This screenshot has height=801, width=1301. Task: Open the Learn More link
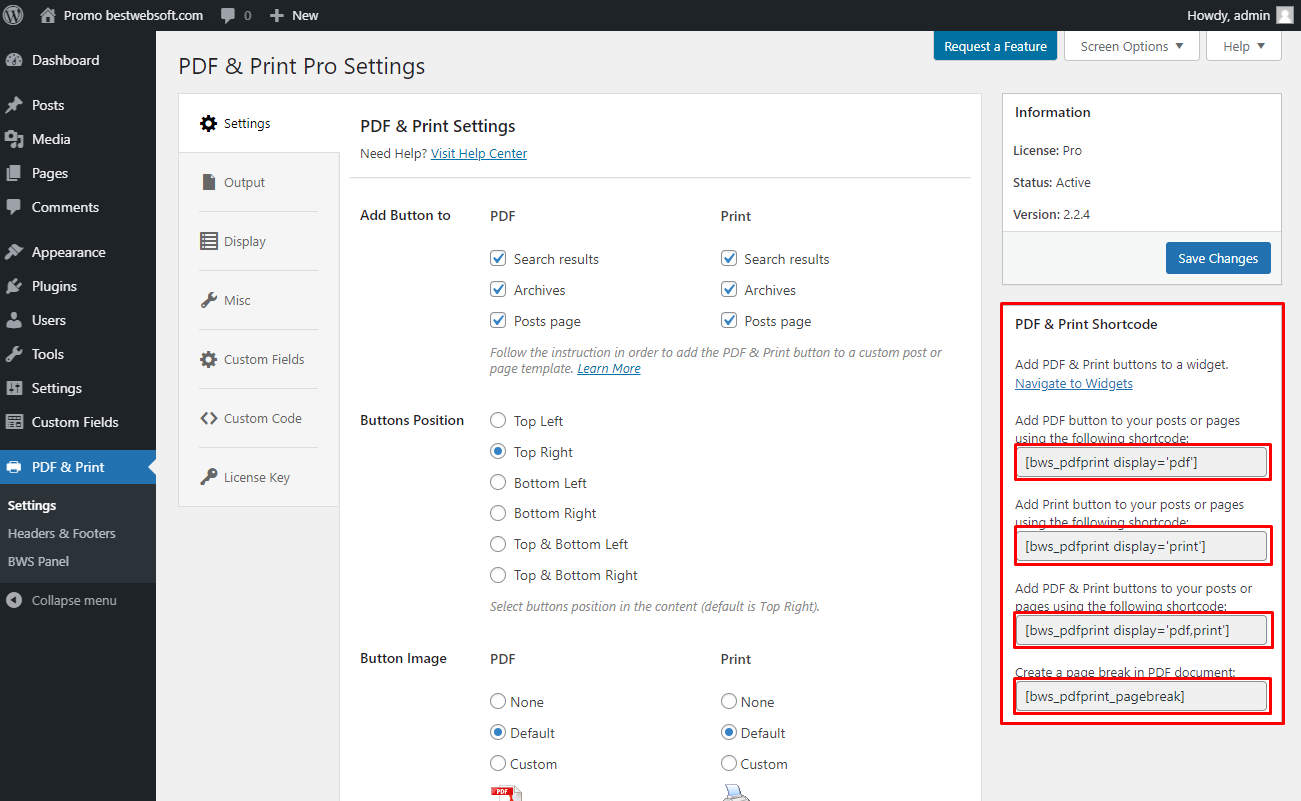609,368
